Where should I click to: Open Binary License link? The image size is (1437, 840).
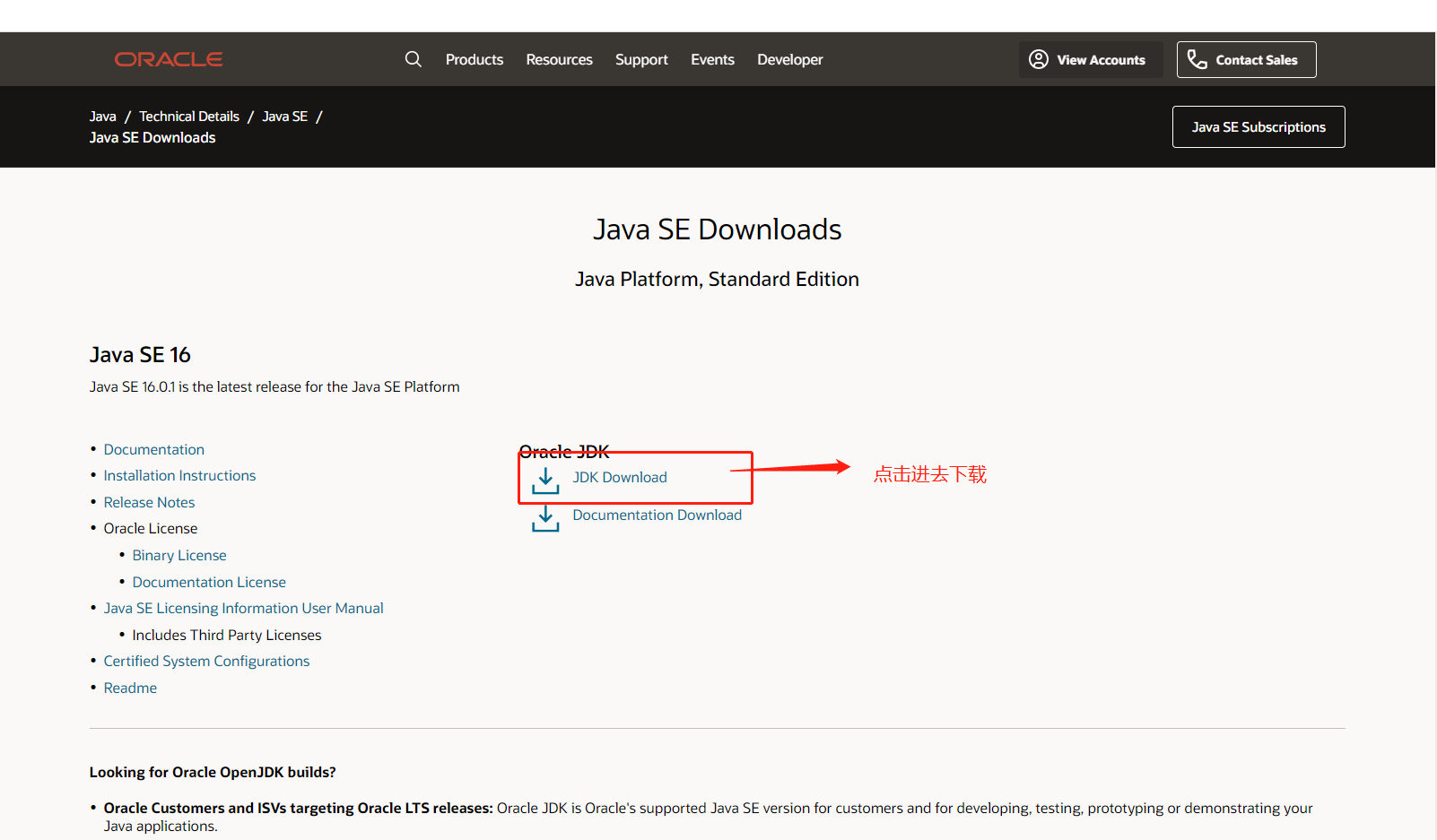179,555
